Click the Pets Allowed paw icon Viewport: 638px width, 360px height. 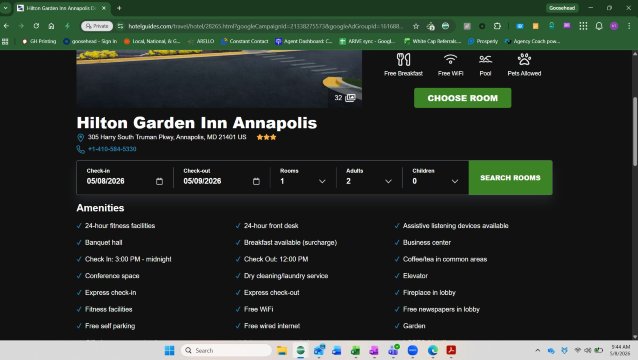(524, 59)
